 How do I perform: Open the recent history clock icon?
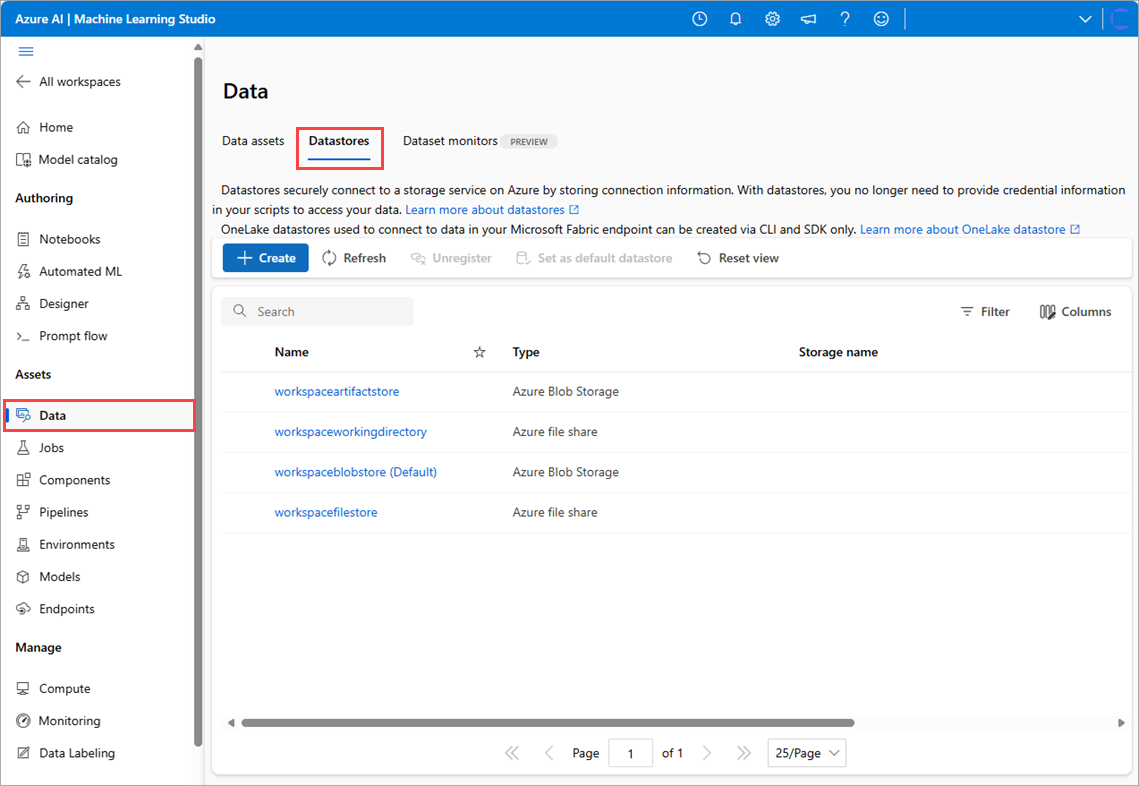(x=700, y=19)
